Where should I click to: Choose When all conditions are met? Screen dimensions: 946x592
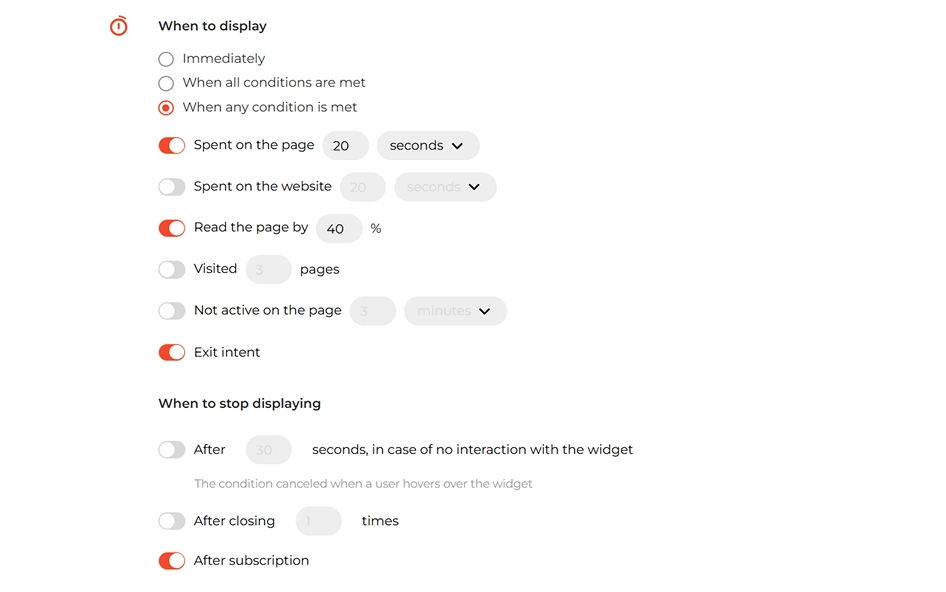[166, 83]
